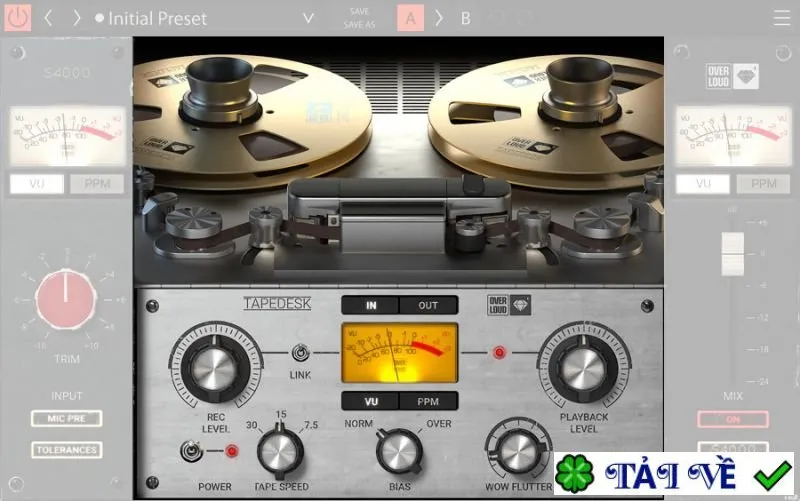Screen dimensions: 800x501
Task: Select preset slot B
Action: (x=465, y=18)
